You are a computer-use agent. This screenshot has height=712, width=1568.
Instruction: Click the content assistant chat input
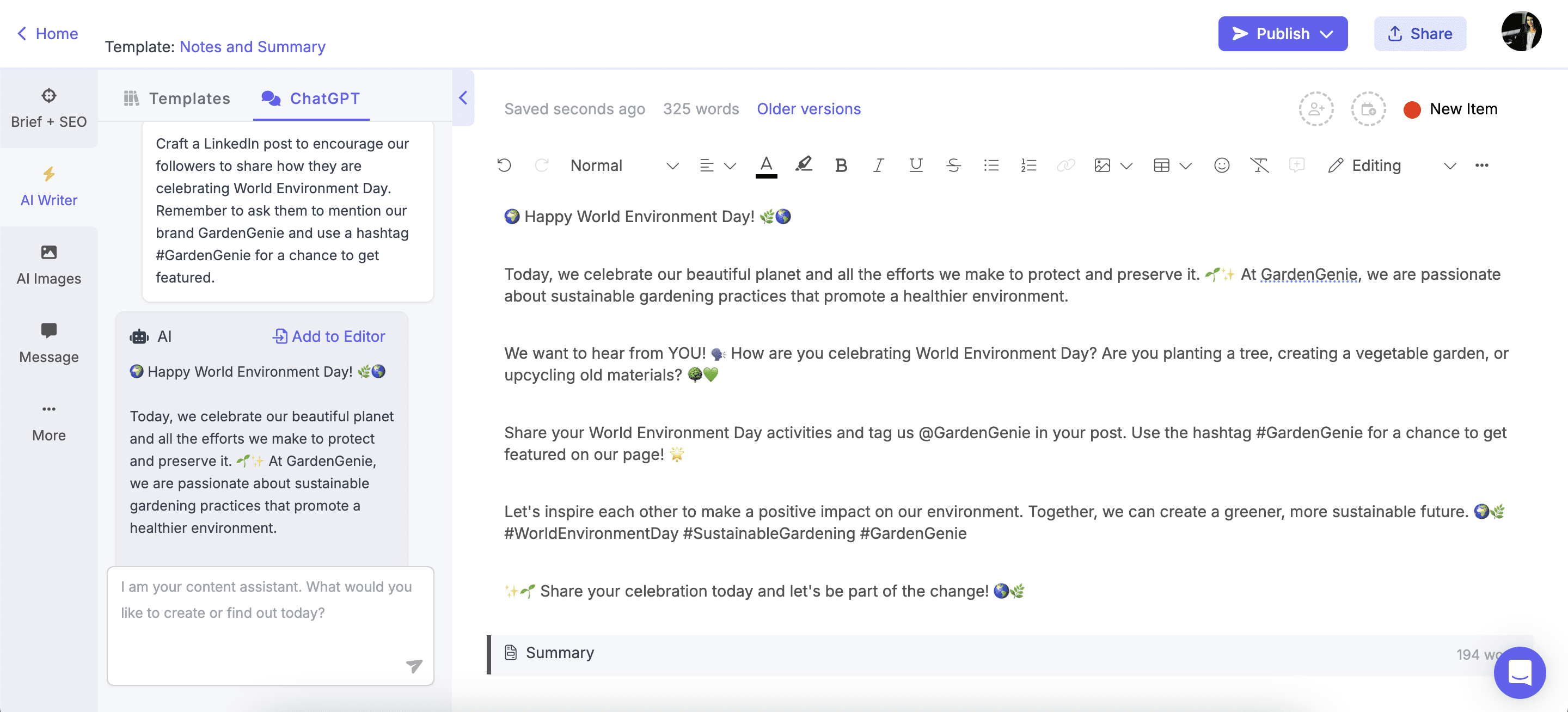point(271,625)
